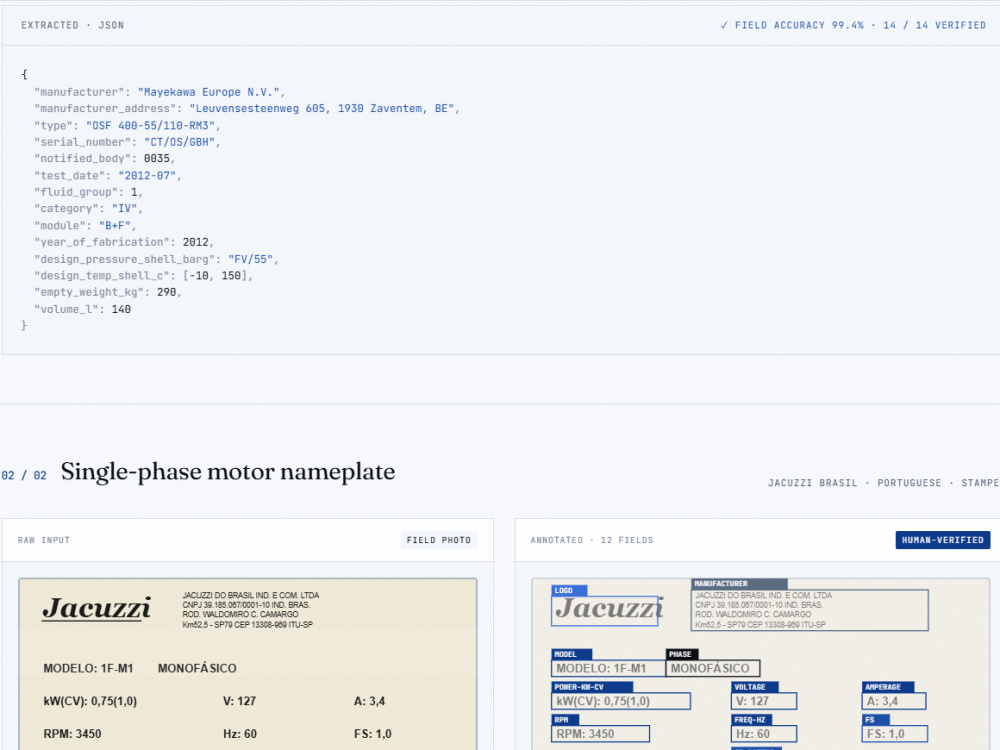Screen dimensions: 1000x750
Task: Click "RPM: 3450" in the raw photo
Action: coord(72,734)
